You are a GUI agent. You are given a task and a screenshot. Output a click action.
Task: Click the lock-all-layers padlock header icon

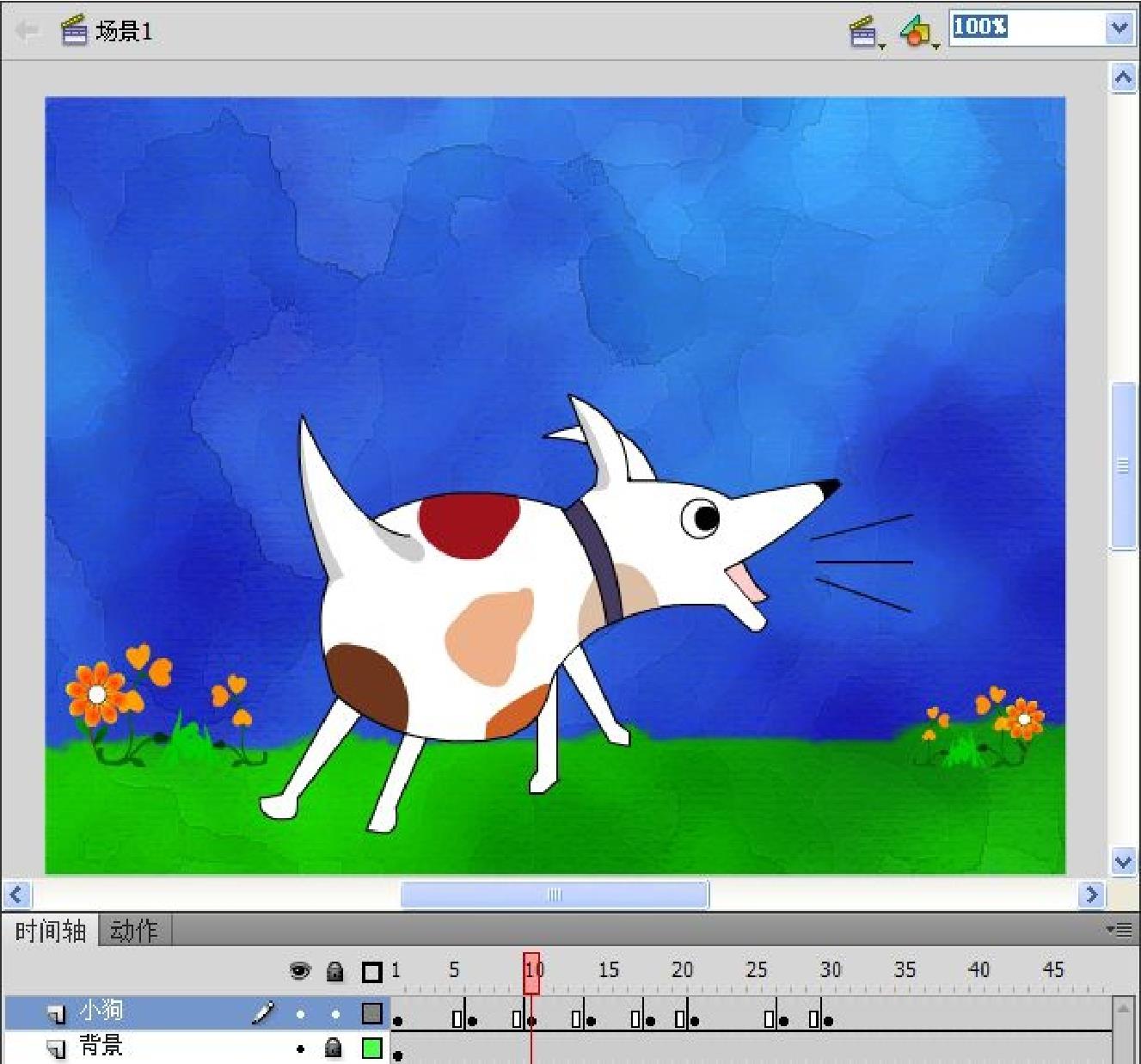click(334, 971)
